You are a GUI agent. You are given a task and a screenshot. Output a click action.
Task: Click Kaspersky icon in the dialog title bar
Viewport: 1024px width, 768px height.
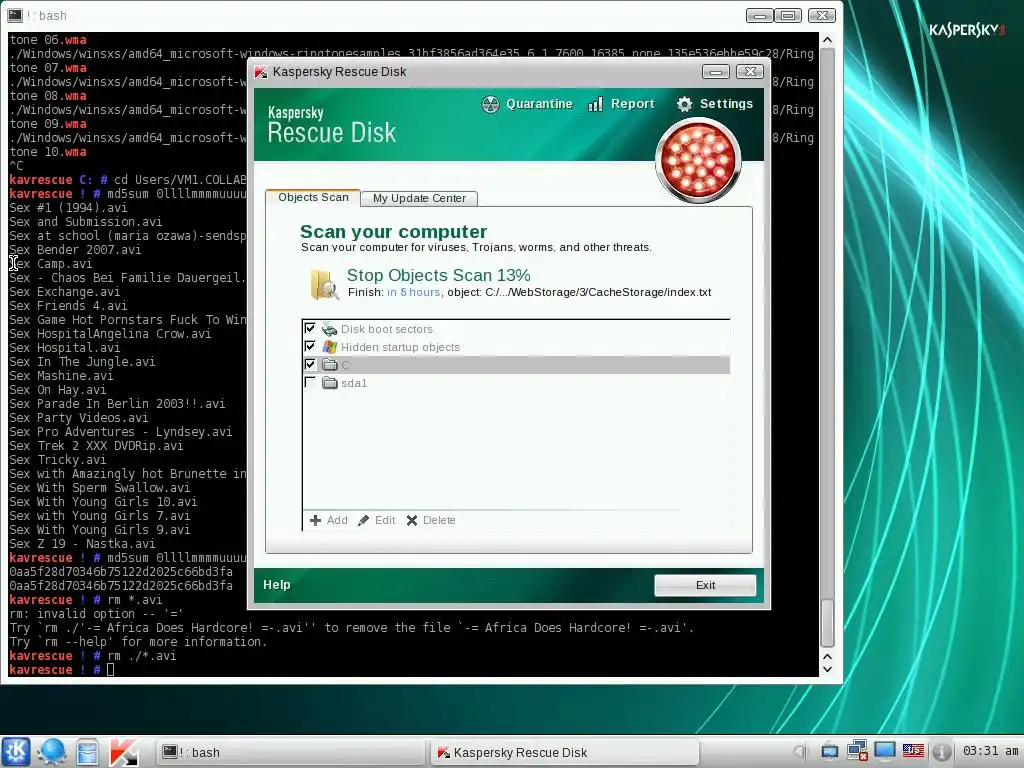tap(261, 72)
